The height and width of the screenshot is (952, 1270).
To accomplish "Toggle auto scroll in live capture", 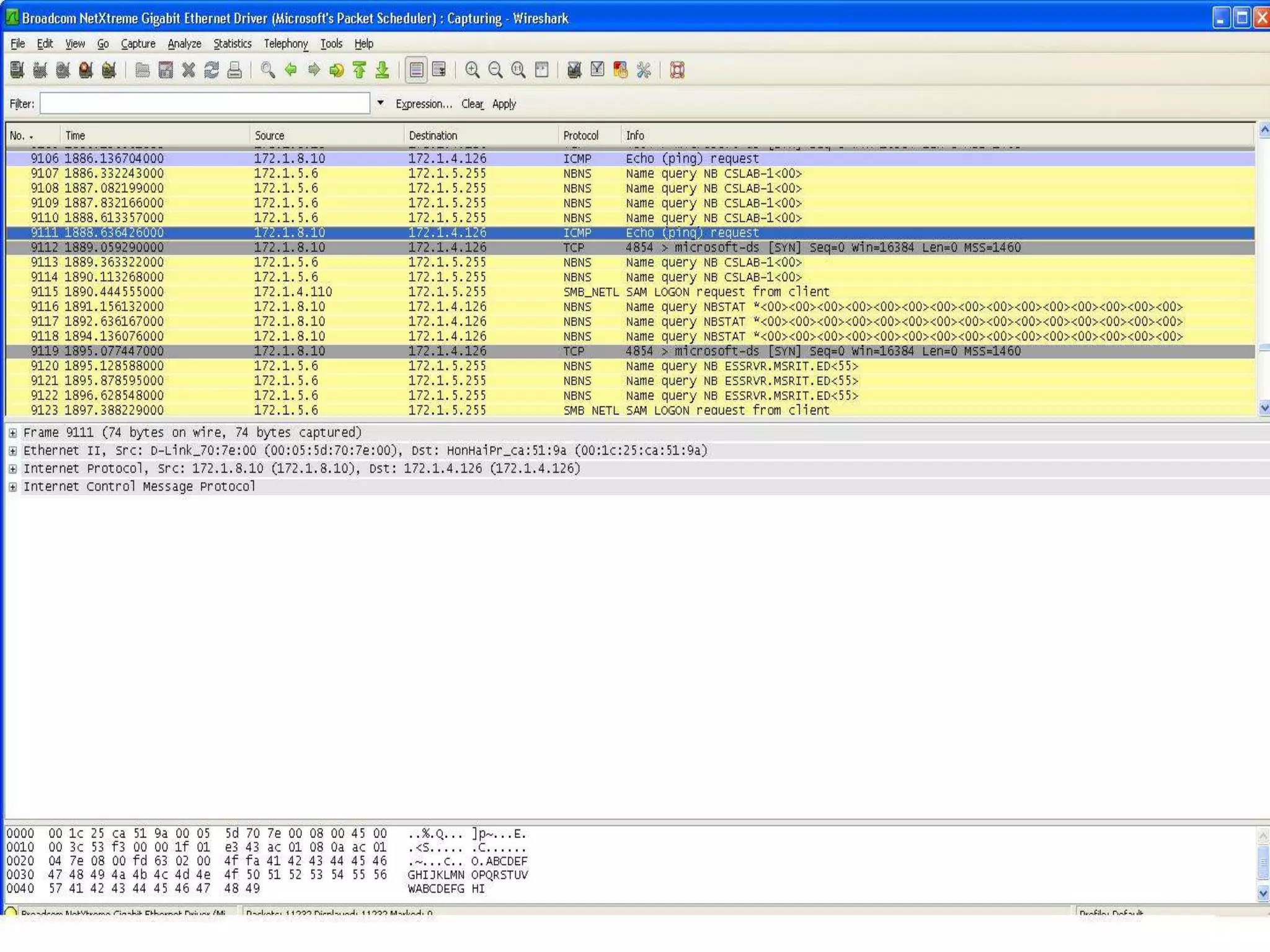I will (x=439, y=70).
